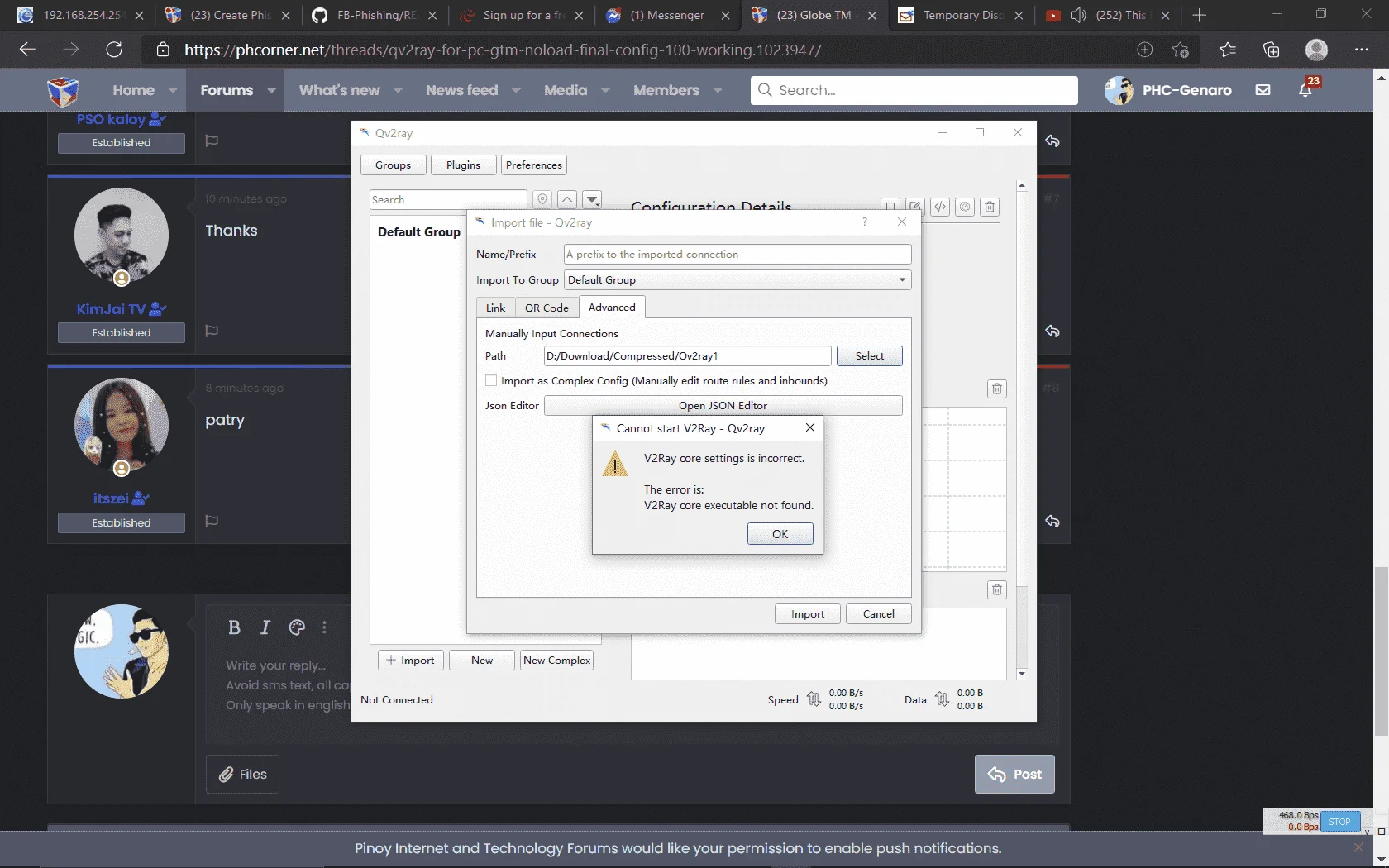Click the help question mark in Import file dialog
Viewport: 1389px width, 868px height.
point(865,222)
